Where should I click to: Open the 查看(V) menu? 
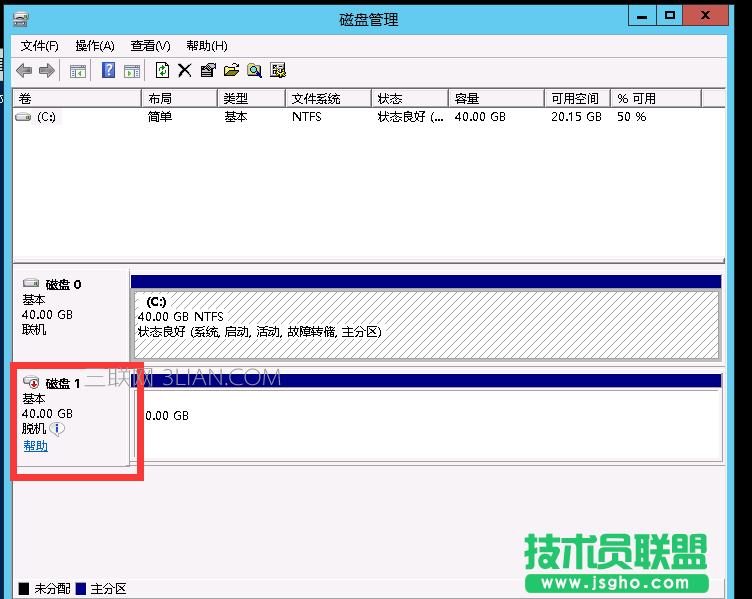pos(150,46)
